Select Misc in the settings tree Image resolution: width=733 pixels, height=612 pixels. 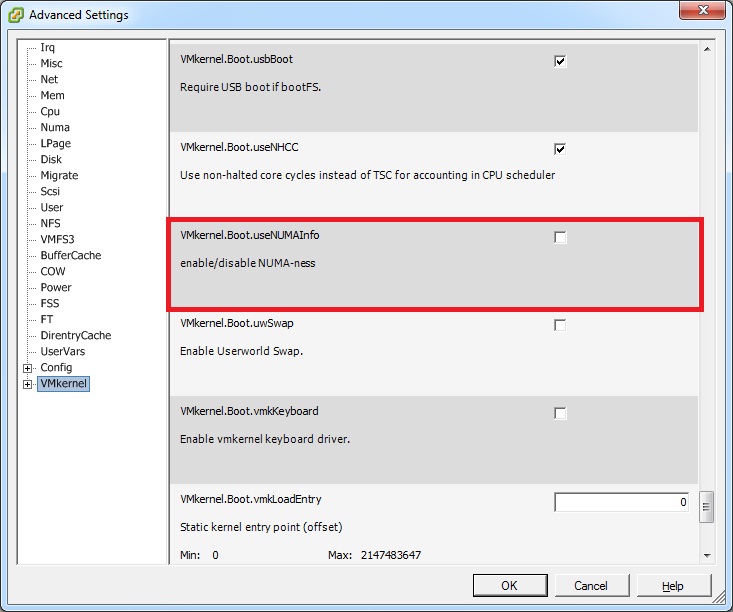51,63
